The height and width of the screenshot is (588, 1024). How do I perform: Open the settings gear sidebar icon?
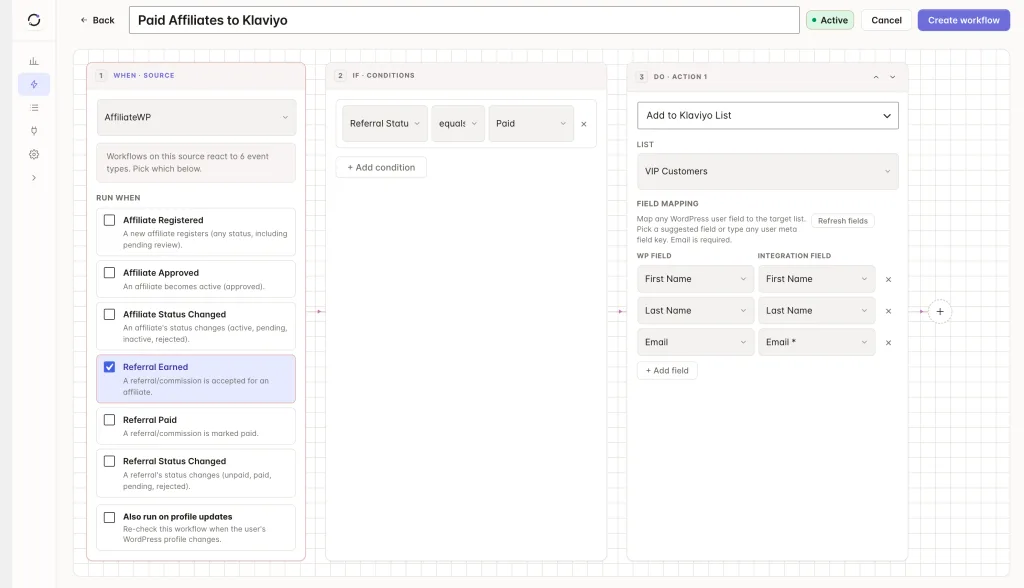[34, 154]
